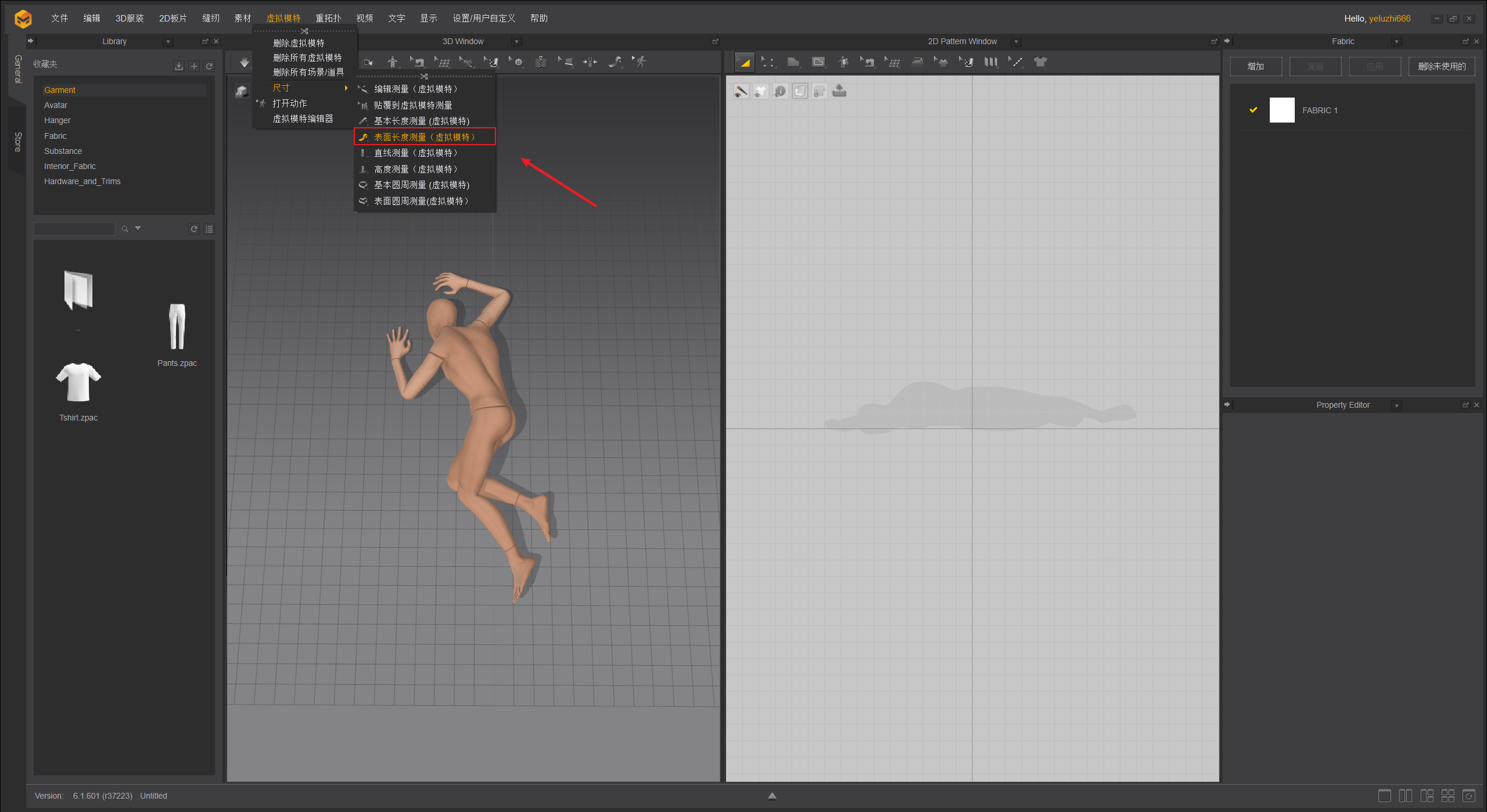Select the iron tool in 2D toolbar
The height and width of the screenshot is (812, 1487).
click(917, 62)
